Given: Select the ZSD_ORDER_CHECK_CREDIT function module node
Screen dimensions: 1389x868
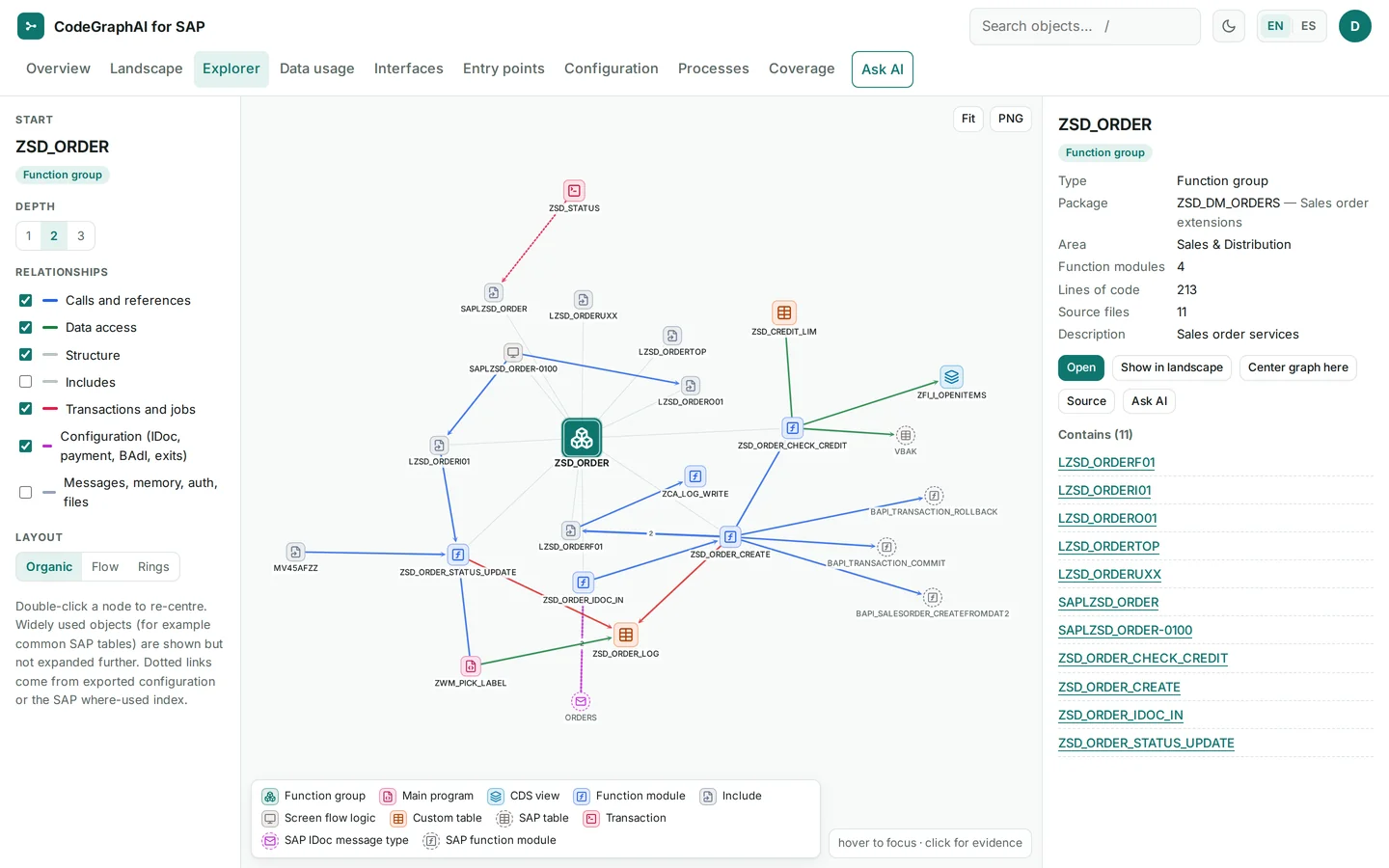Looking at the screenshot, I should point(792,428).
